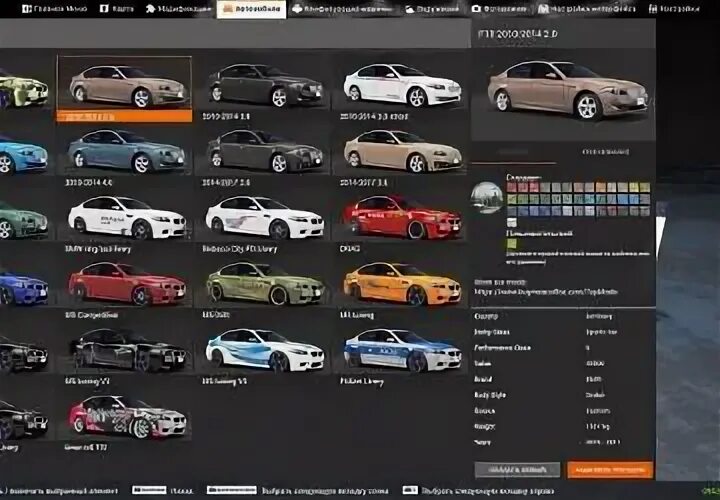The image size is (720, 500).
Task: Open the photo mode item with the camera icon
Action: (499, 9)
